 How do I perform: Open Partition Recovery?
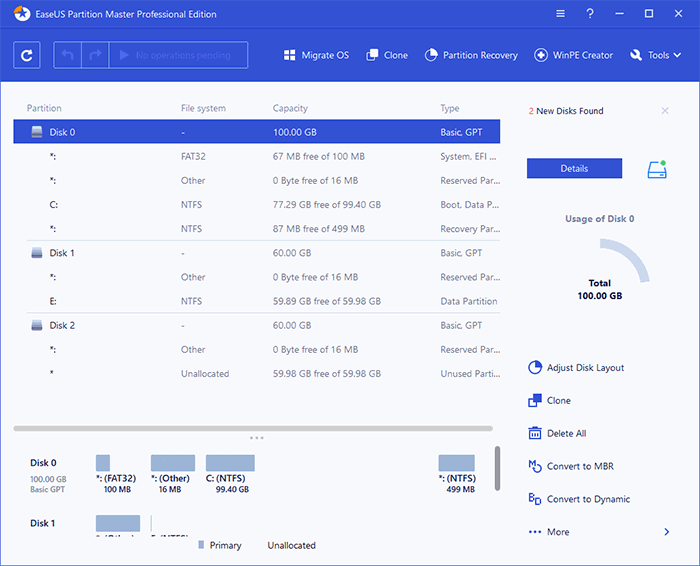click(471, 55)
